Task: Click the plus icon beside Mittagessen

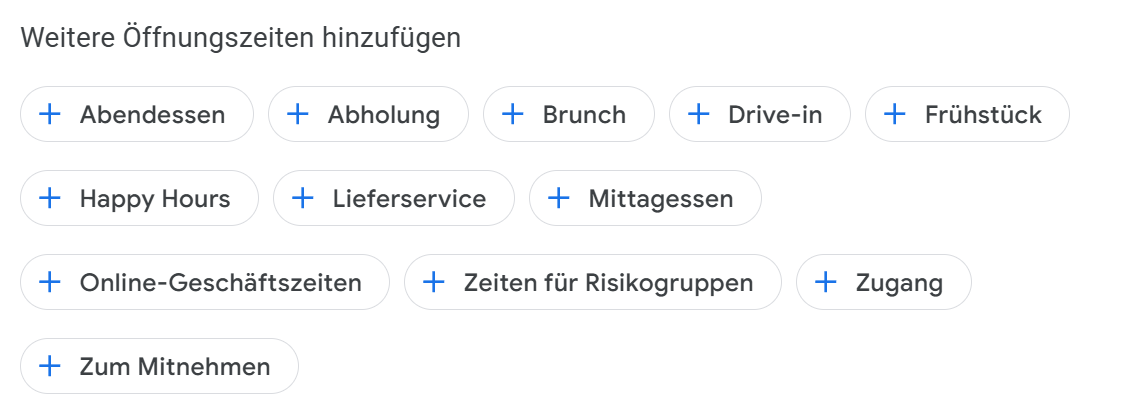Action: point(559,199)
